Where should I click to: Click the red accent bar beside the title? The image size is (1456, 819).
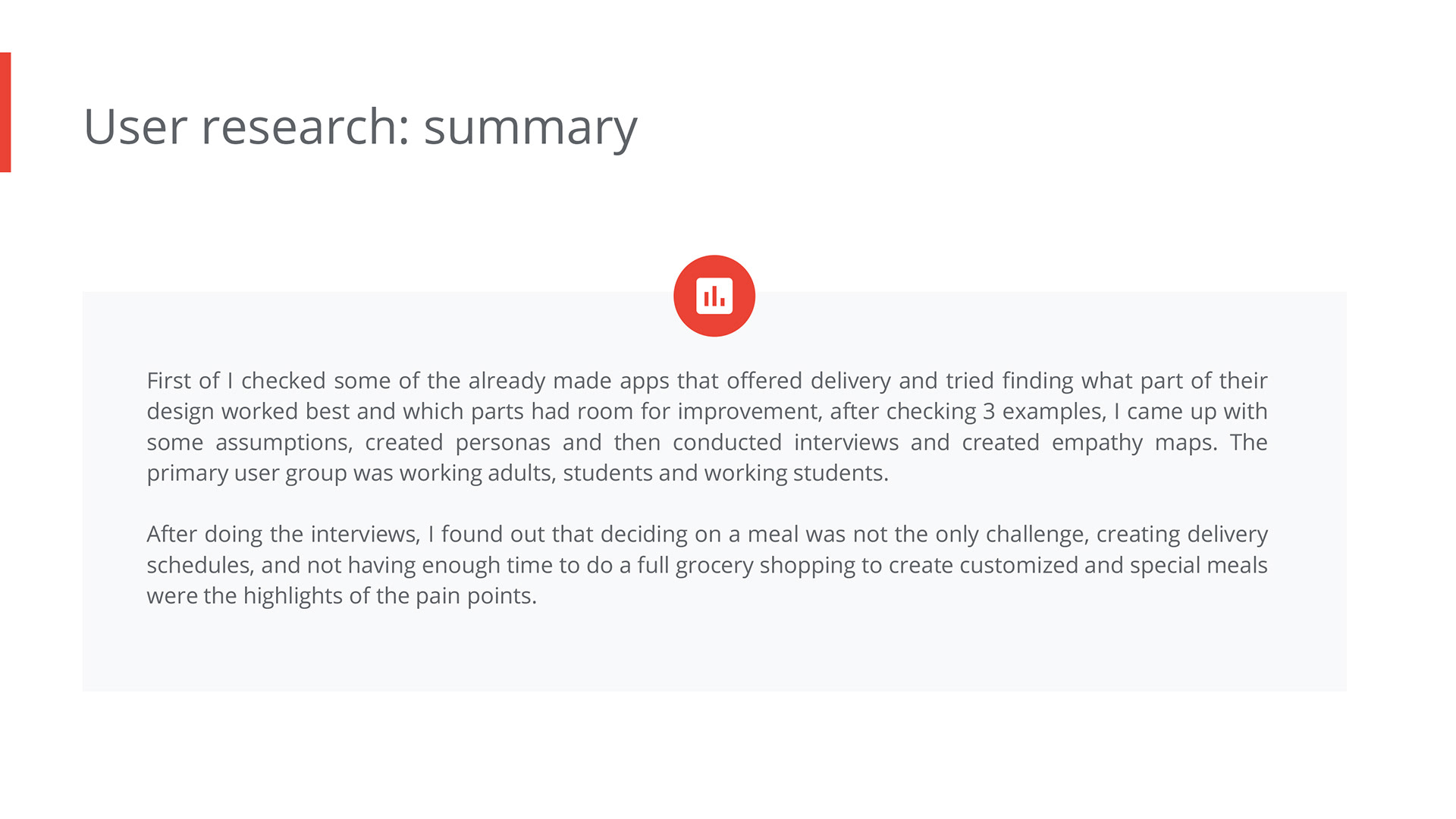(5, 112)
